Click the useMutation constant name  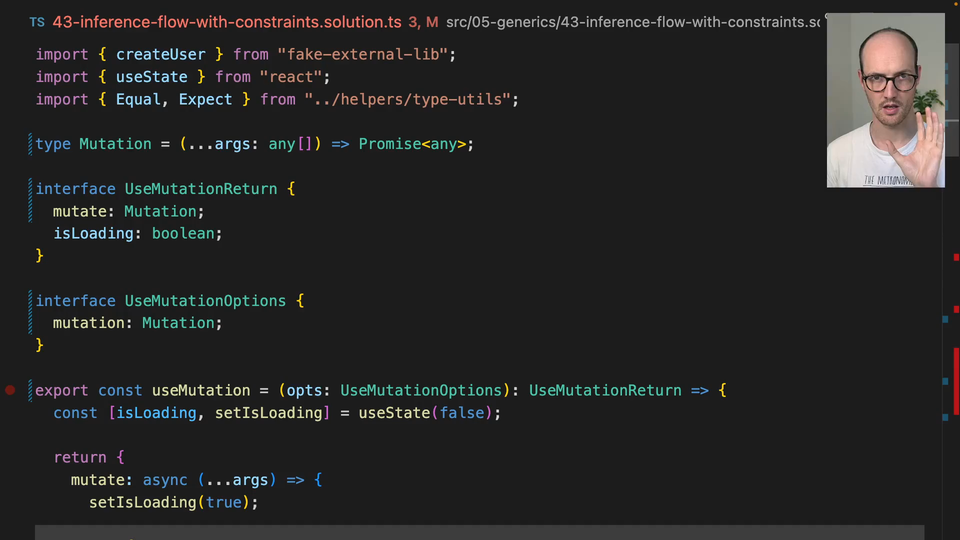pyautogui.click(x=200, y=390)
